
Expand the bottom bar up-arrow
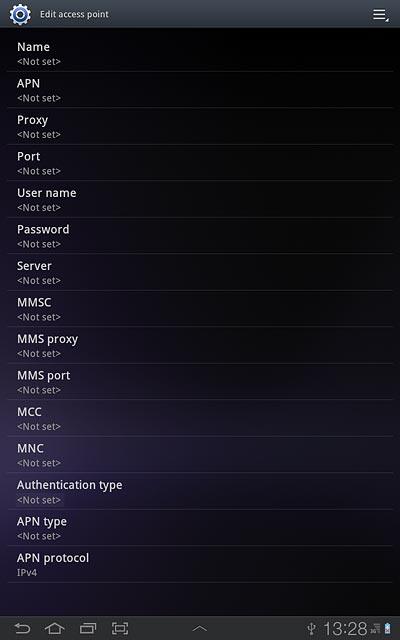200,629
